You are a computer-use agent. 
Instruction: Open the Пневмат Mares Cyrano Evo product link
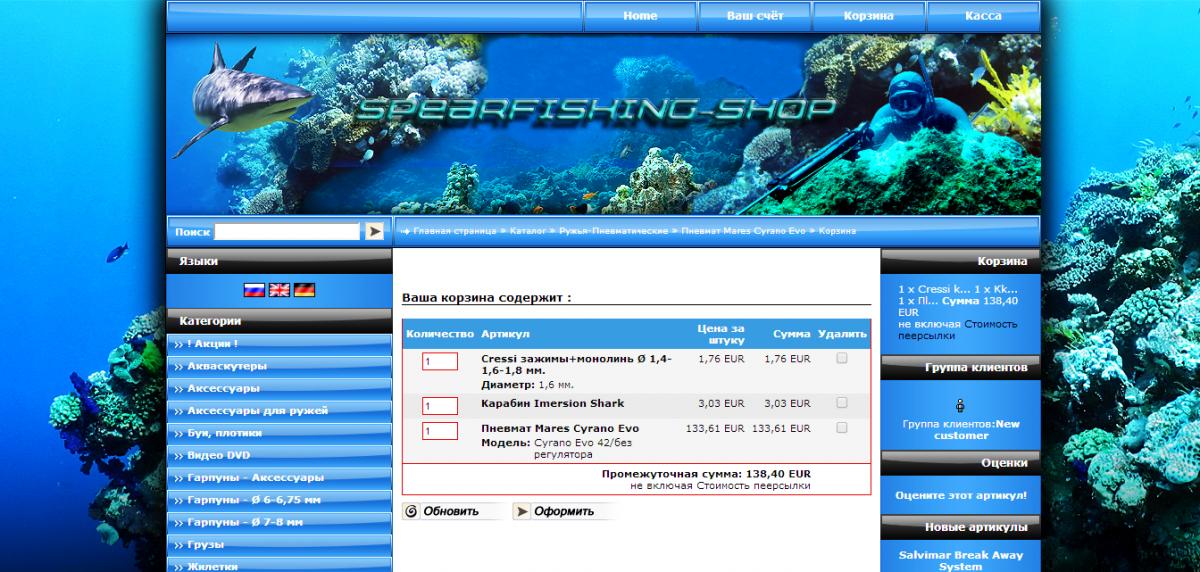[559, 429]
